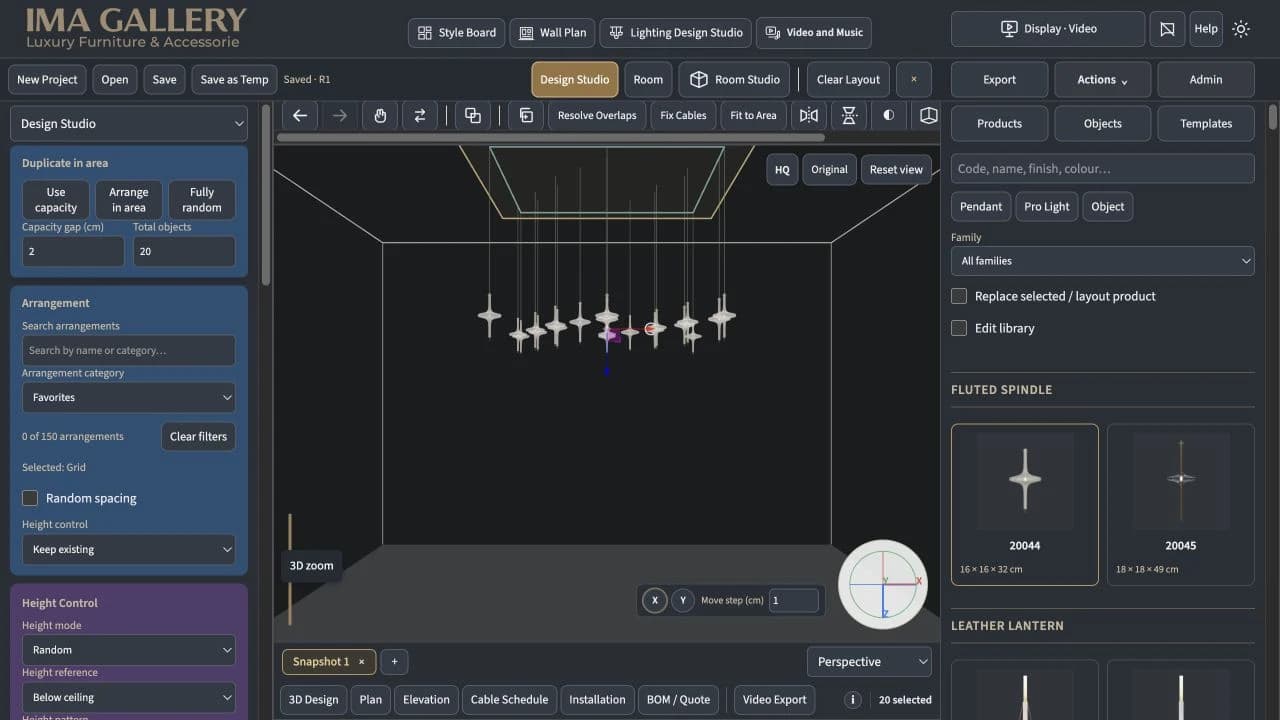
Task: Toggle the X axis move button
Action: click(x=655, y=600)
